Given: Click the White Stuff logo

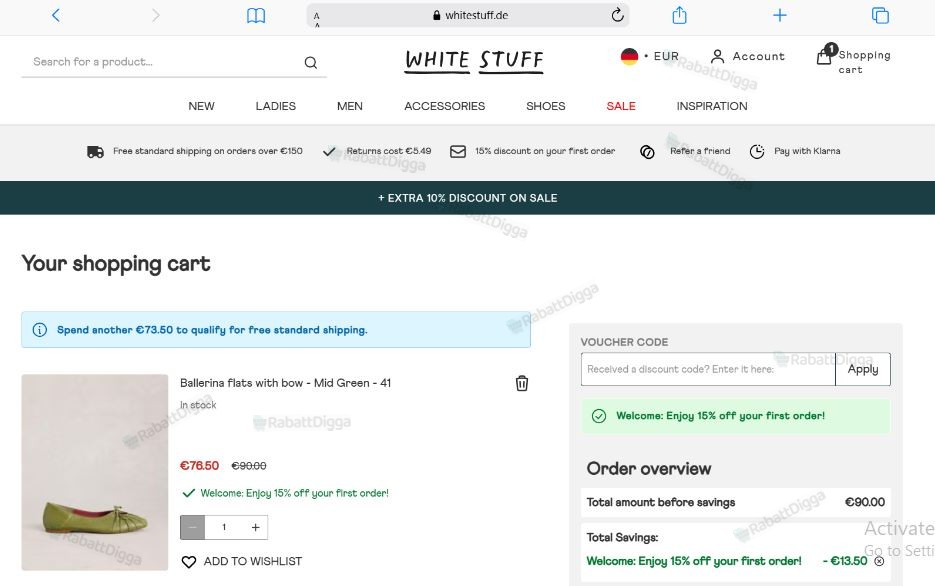Looking at the screenshot, I should pyautogui.click(x=474, y=61).
